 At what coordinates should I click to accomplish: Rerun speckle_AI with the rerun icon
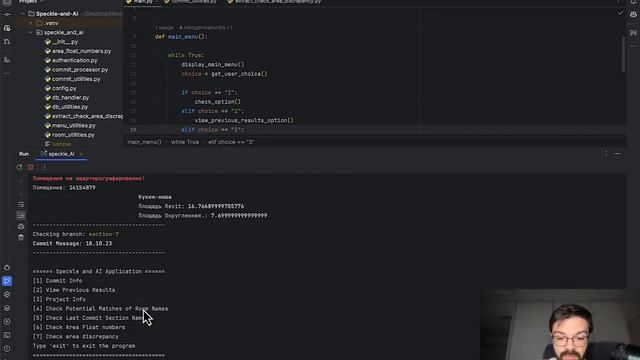point(19,167)
